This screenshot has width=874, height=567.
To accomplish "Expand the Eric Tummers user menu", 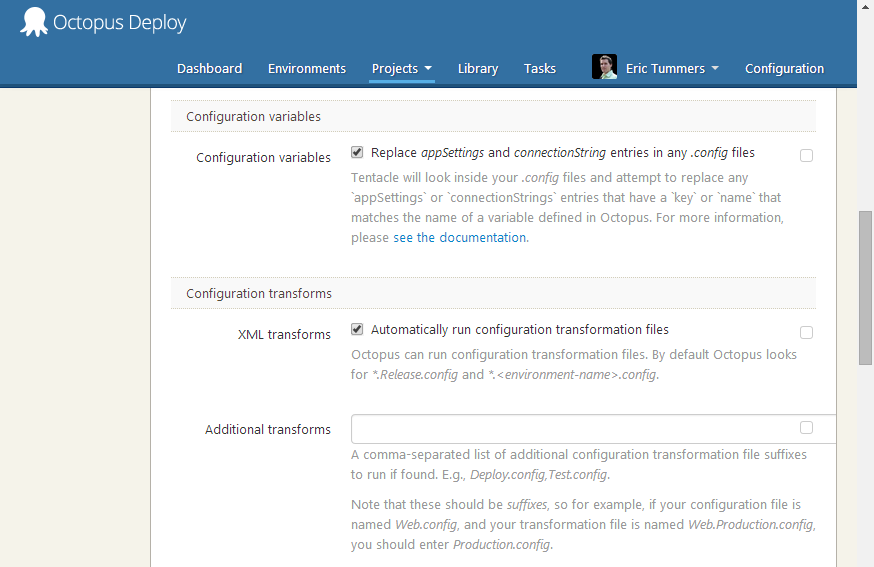I will (672, 68).
